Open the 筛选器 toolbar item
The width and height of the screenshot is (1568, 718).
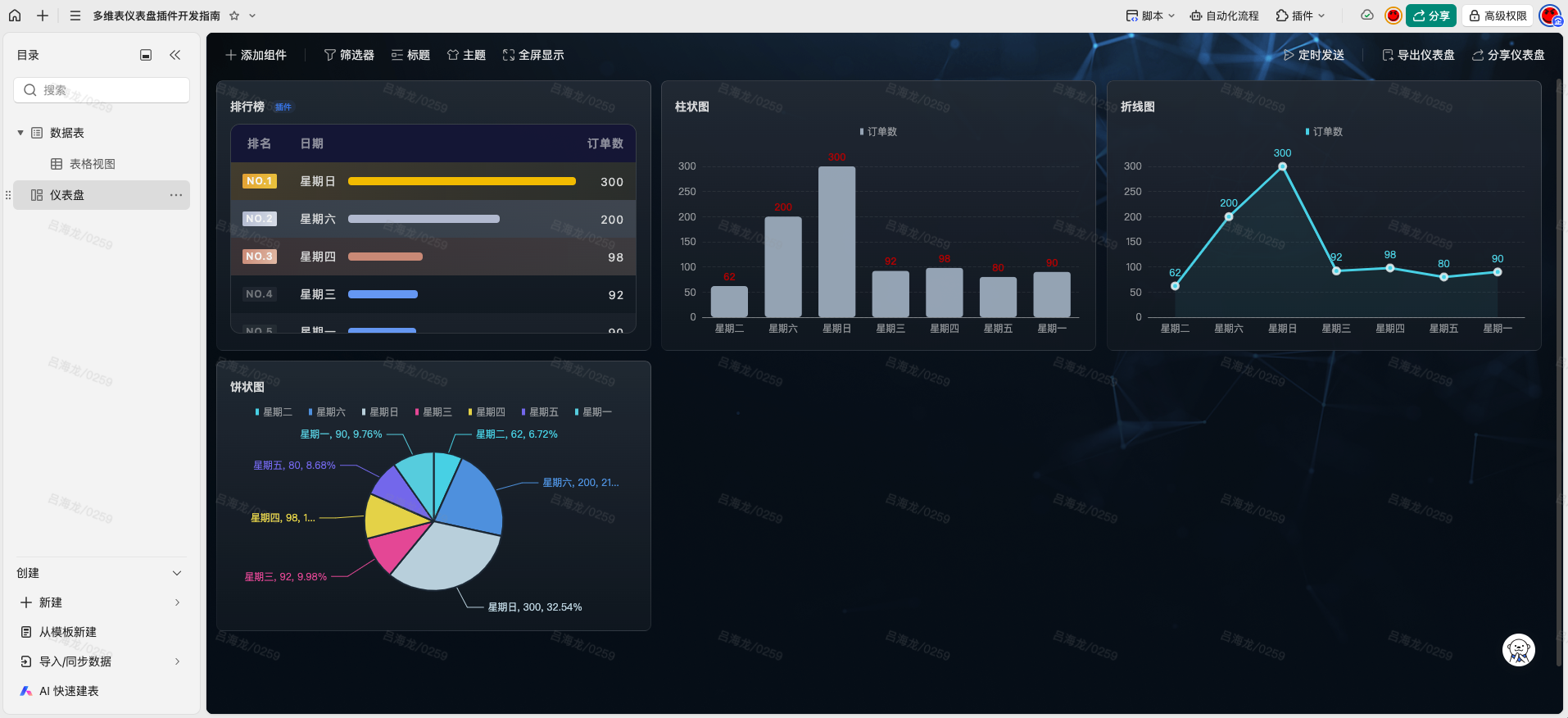click(349, 55)
